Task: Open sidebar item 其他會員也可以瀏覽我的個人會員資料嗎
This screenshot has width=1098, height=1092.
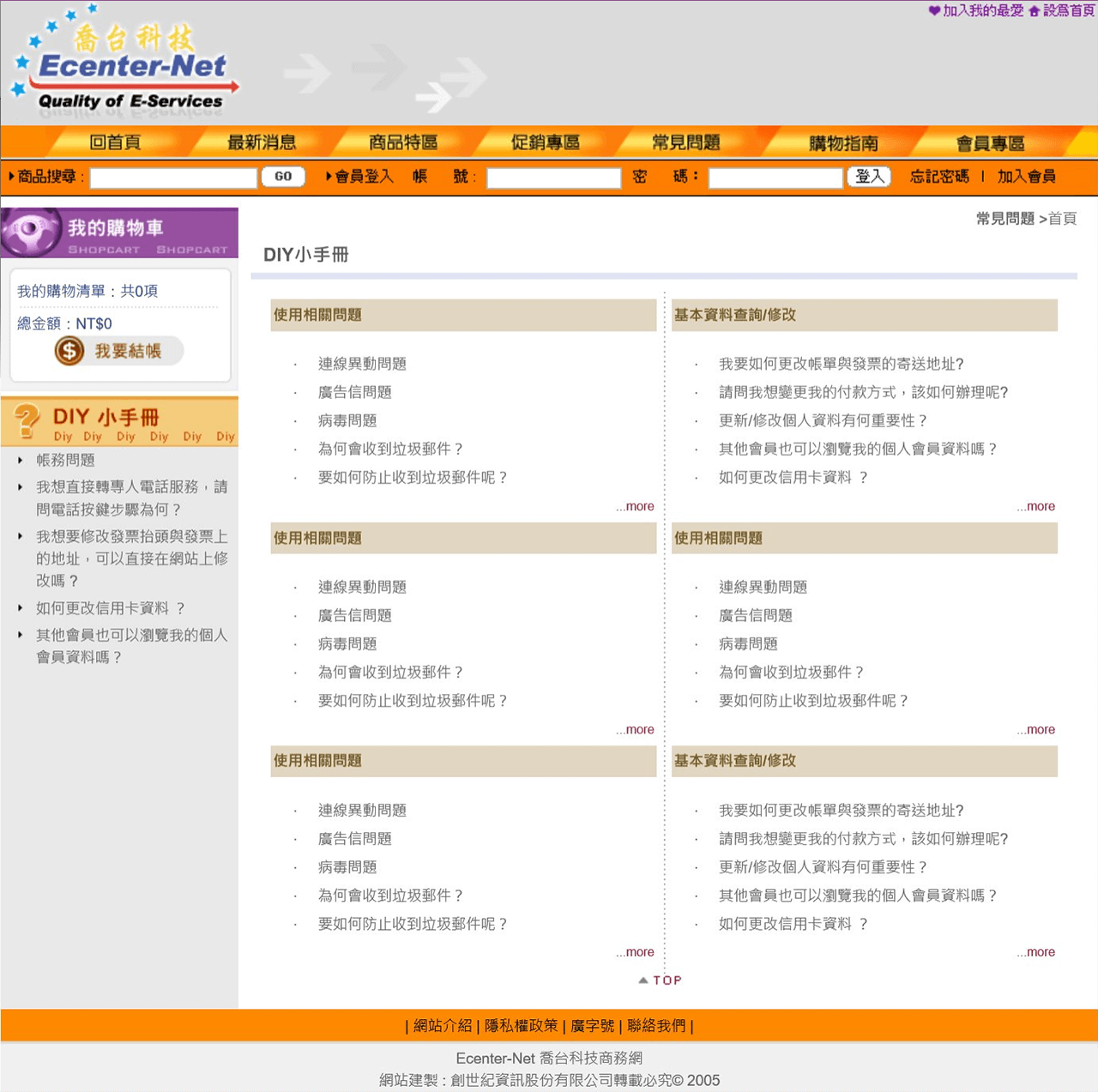Action: (131, 646)
